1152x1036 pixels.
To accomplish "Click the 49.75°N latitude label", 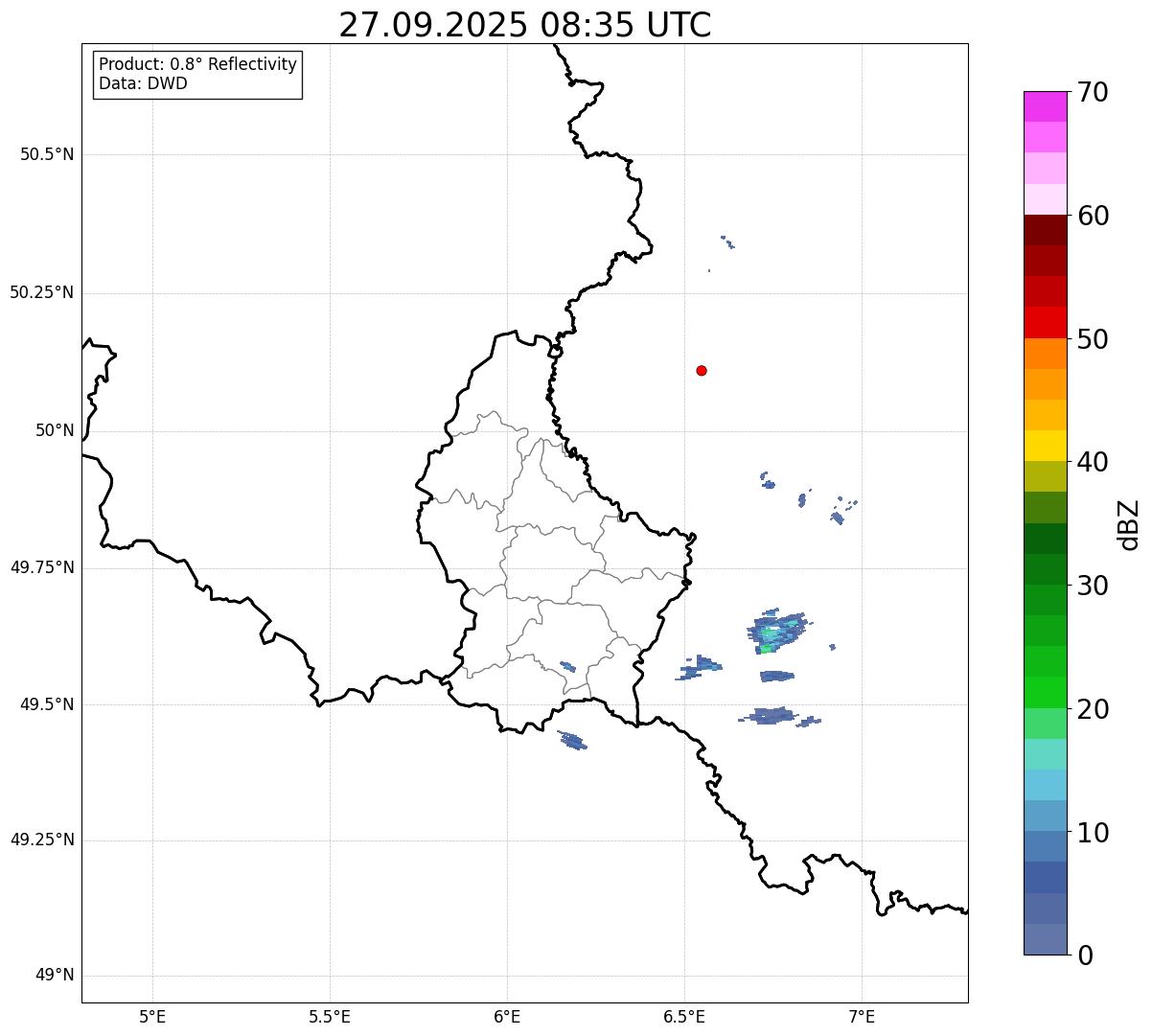I will pos(42,567).
